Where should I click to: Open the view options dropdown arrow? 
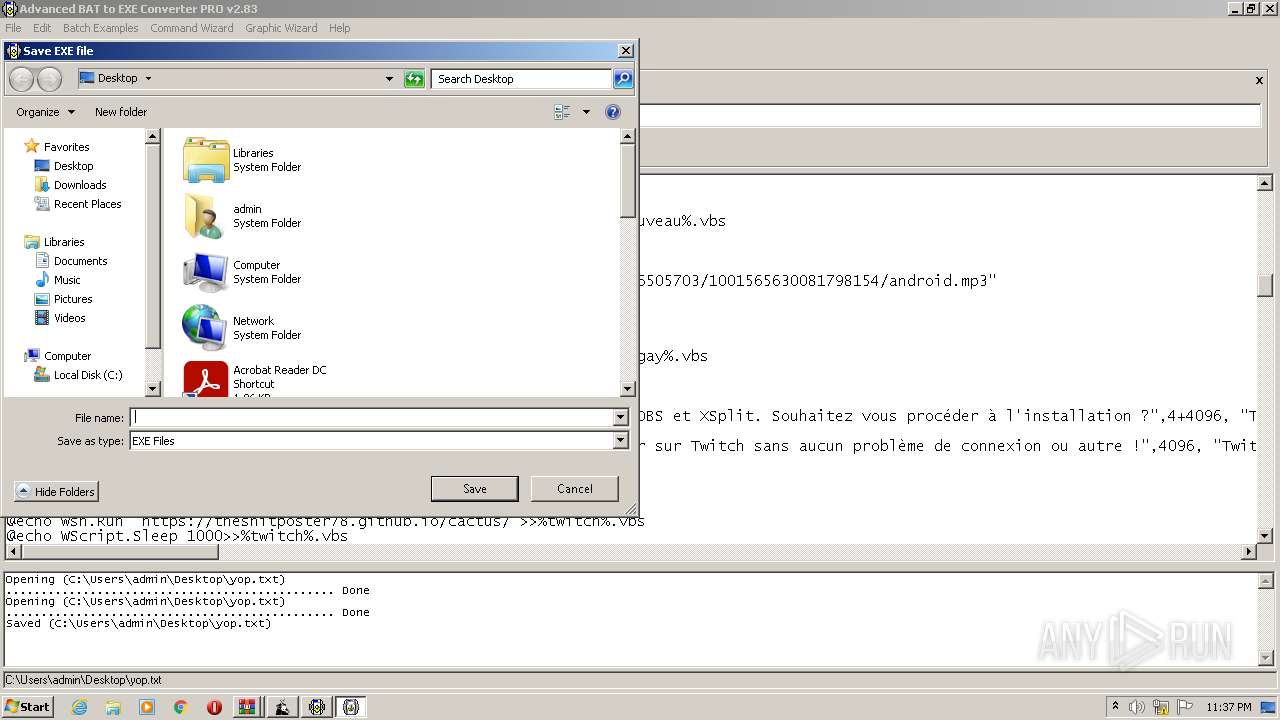pos(586,112)
